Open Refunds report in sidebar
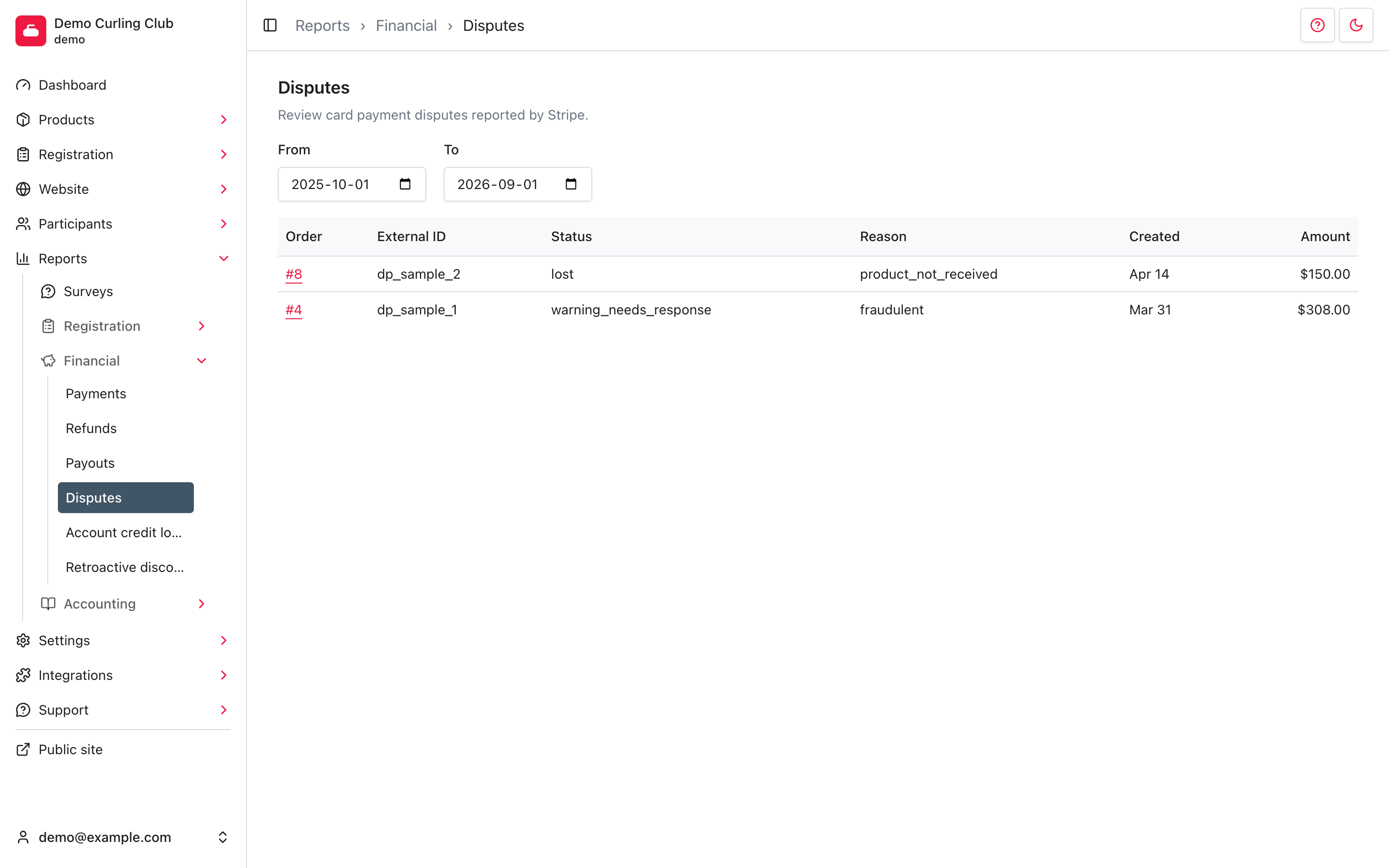Screen dimensions: 1389x868 point(126,428)
